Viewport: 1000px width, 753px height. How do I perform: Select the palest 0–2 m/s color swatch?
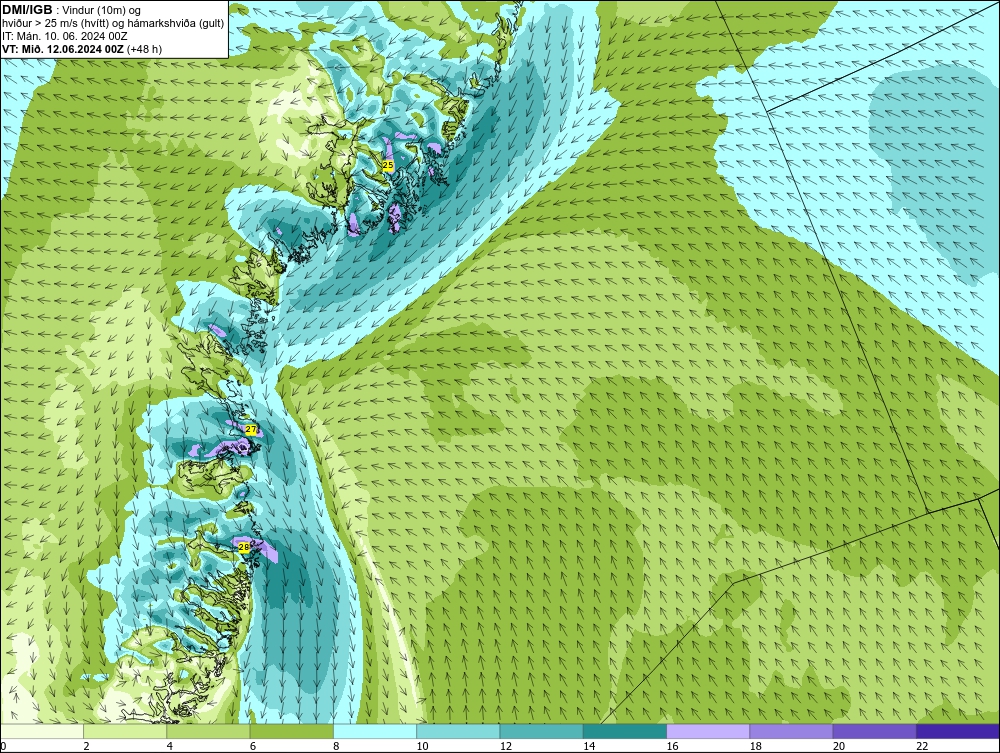coord(42,731)
